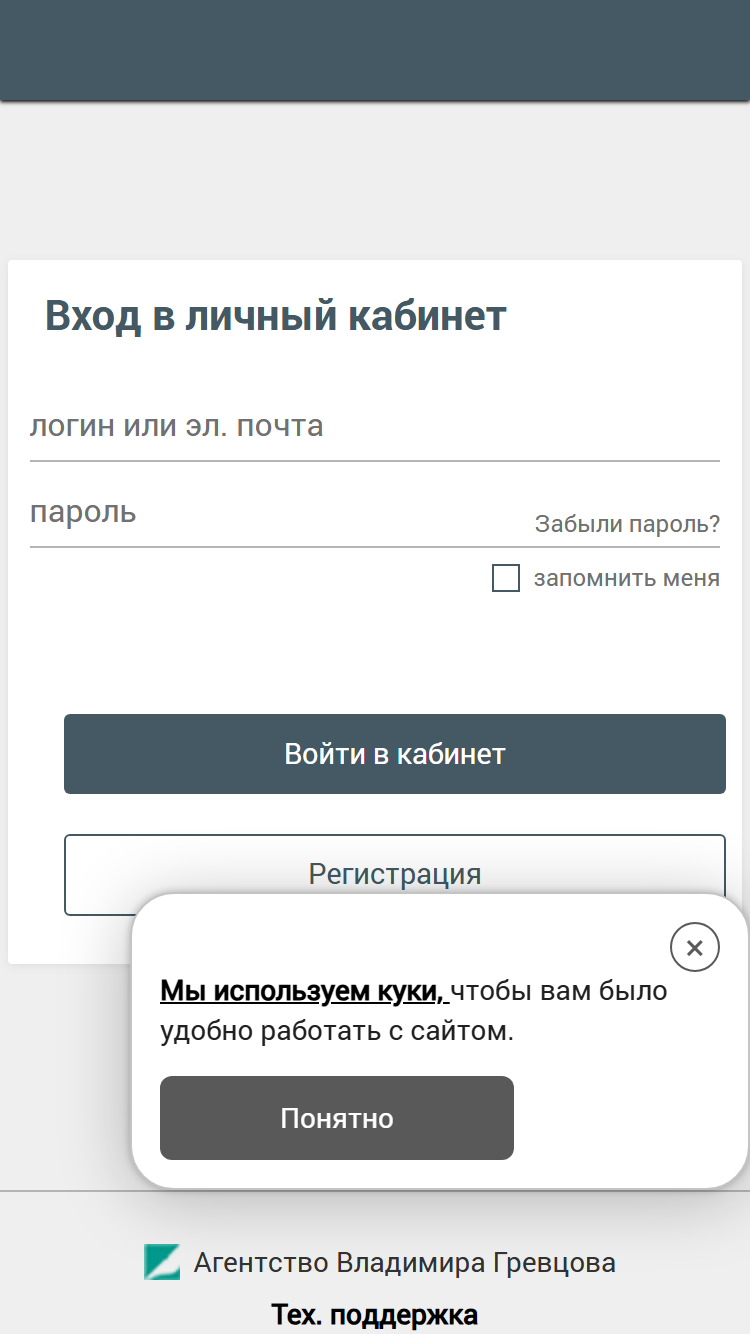Focus the «логин или эл. почта» field
This screenshot has width=750, height=1334.
pos(375,428)
